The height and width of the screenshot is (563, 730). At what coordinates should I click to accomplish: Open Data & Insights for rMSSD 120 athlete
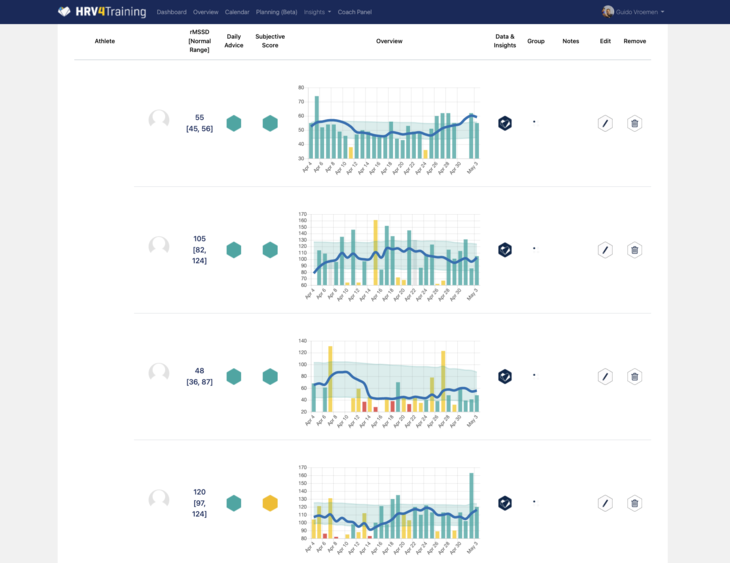505,503
